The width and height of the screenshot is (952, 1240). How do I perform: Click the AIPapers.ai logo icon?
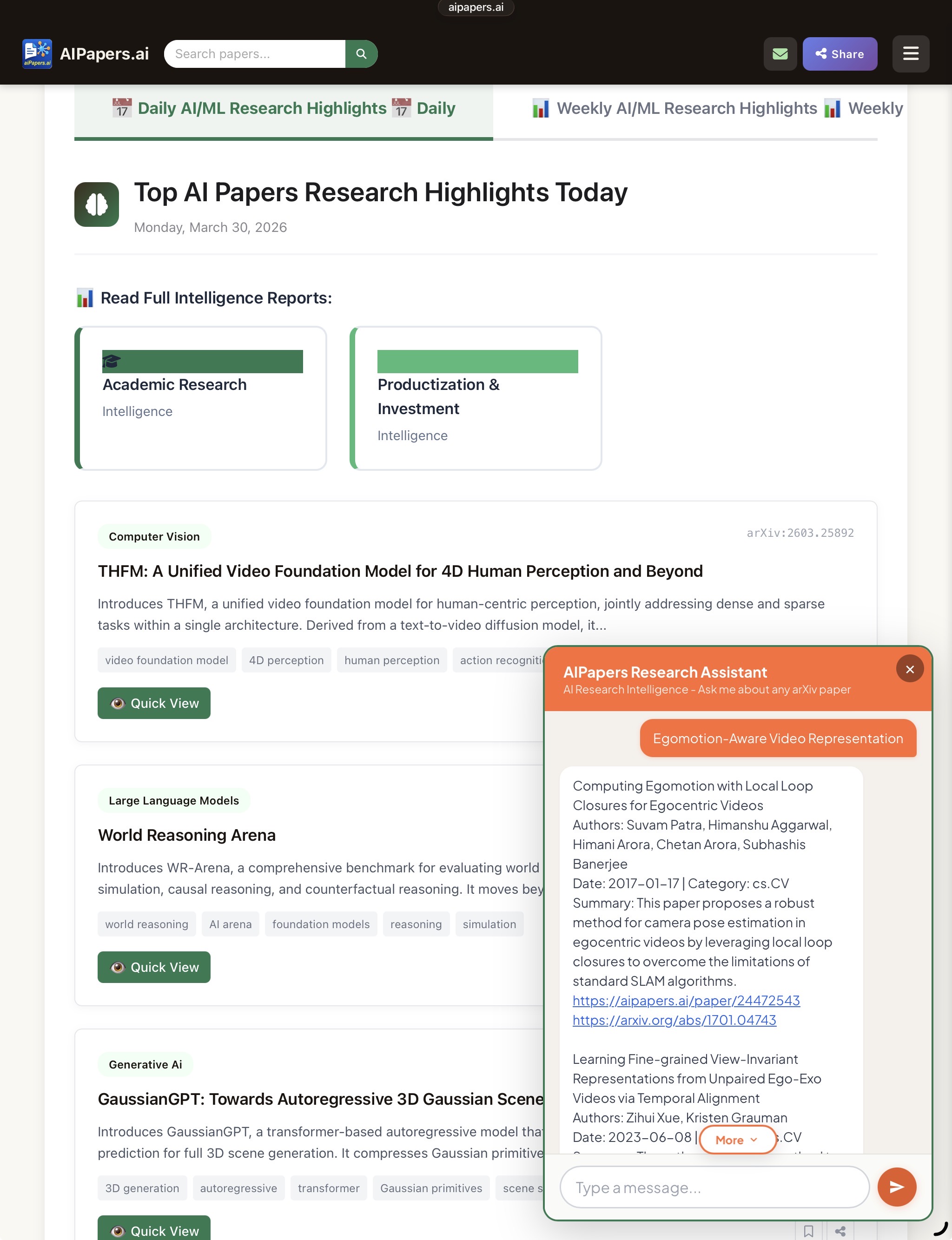[x=37, y=54]
